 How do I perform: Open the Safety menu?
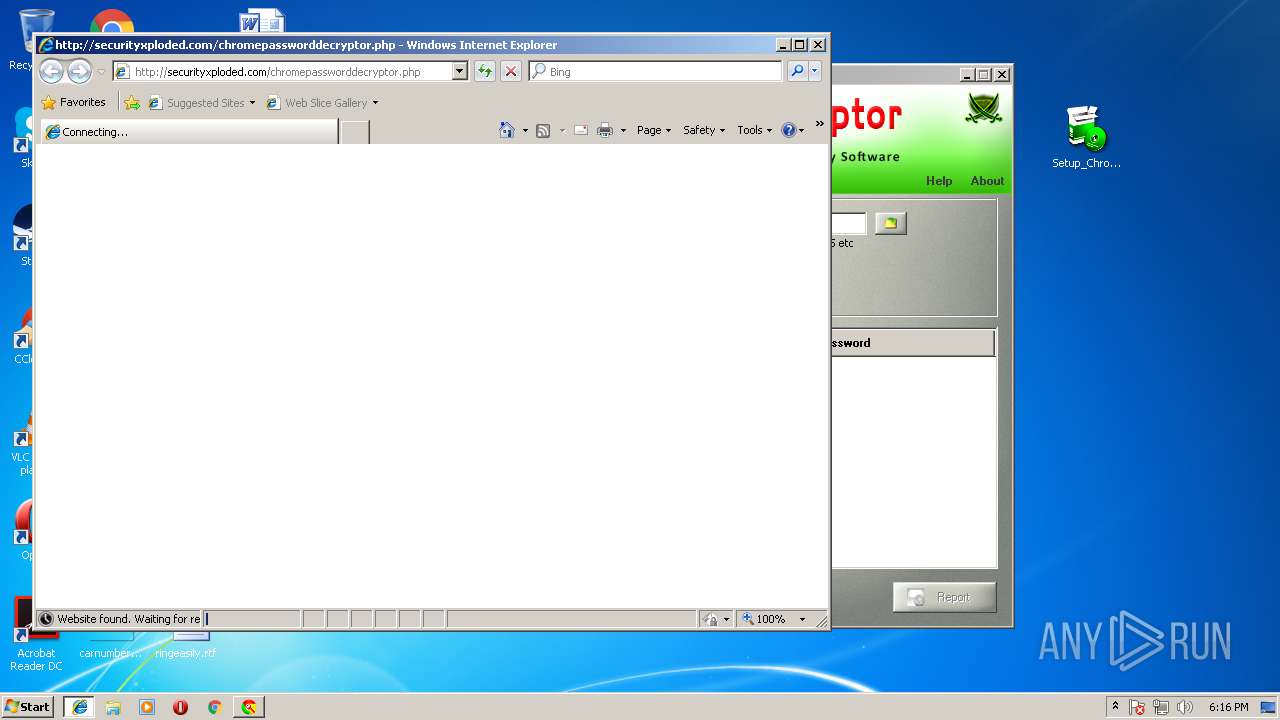pos(704,130)
